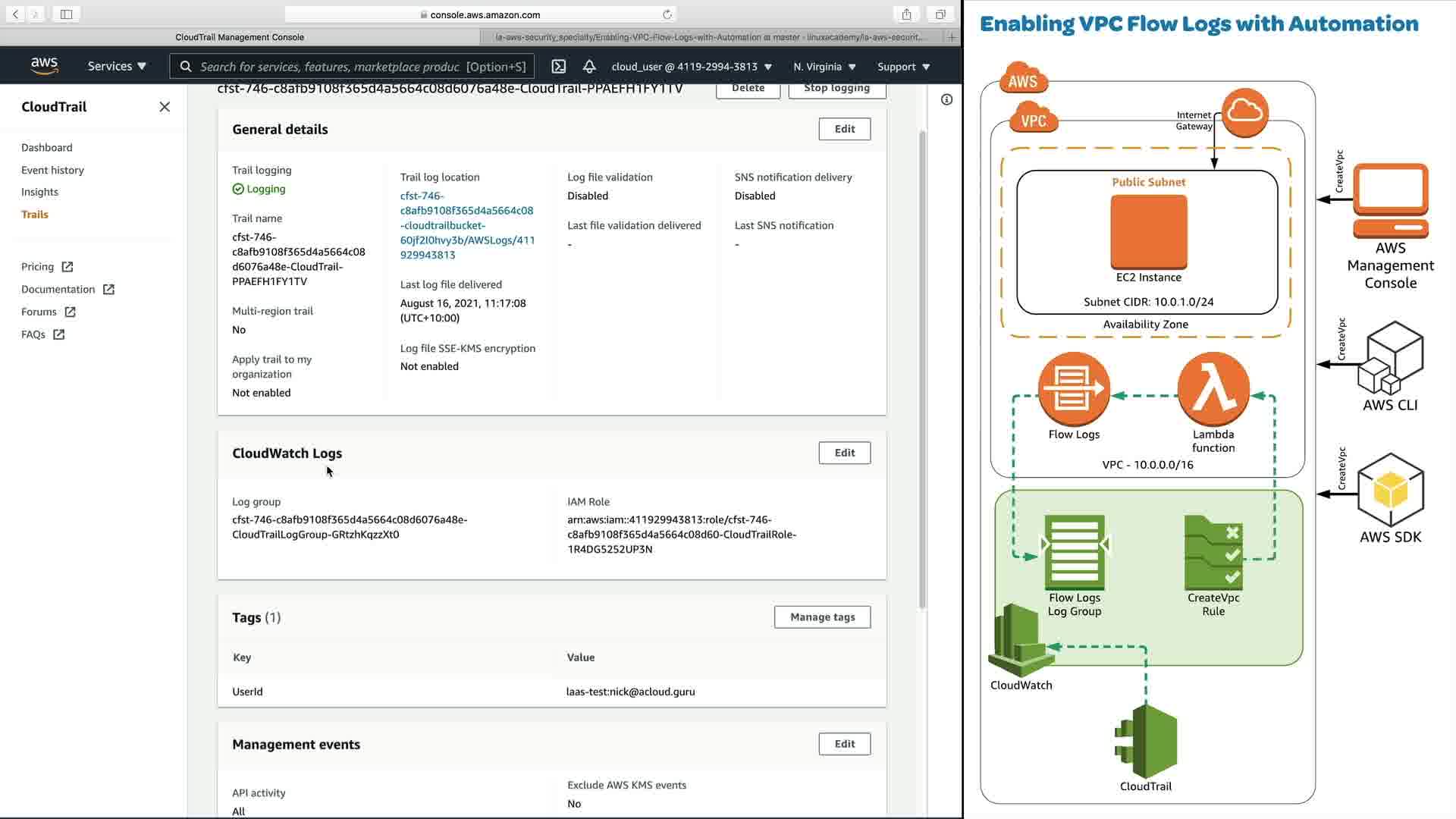
Task: Focus the AWS services search field
Action: coord(353,67)
